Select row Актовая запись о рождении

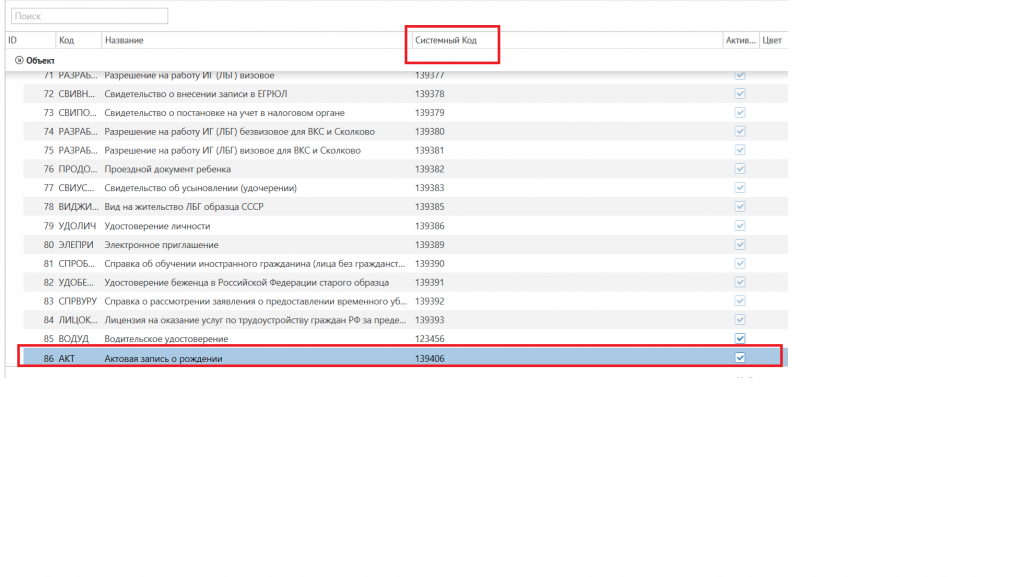tap(405, 358)
